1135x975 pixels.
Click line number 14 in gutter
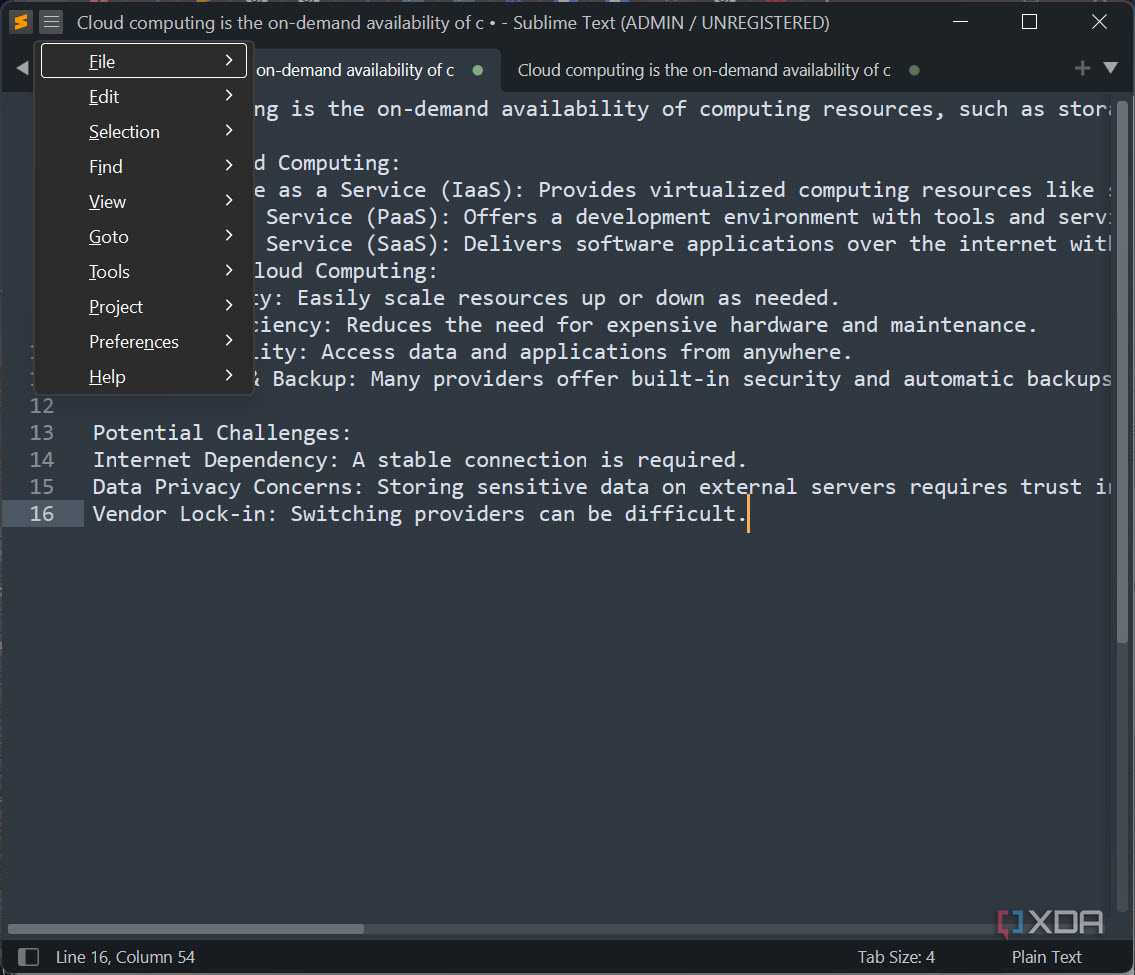click(42, 460)
